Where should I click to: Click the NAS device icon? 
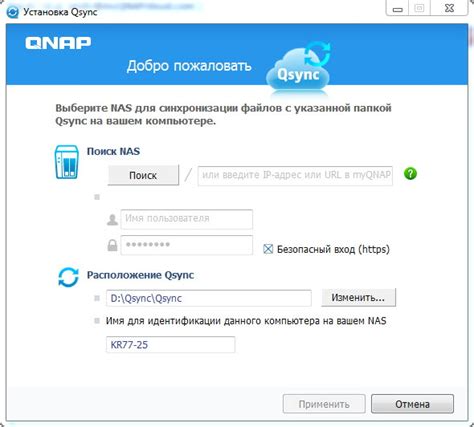click(x=67, y=162)
